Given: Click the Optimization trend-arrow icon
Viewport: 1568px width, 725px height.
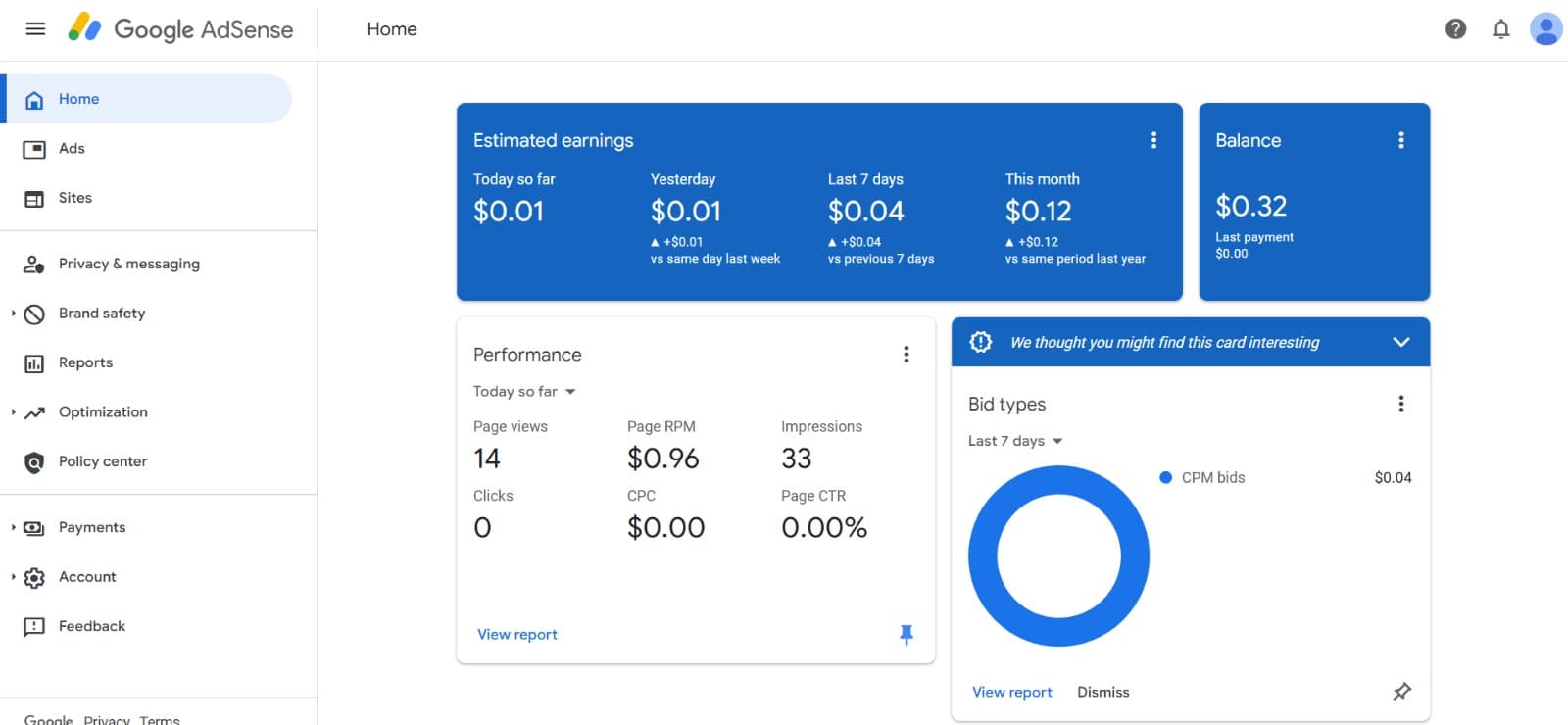Looking at the screenshot, I should [34, 412].
